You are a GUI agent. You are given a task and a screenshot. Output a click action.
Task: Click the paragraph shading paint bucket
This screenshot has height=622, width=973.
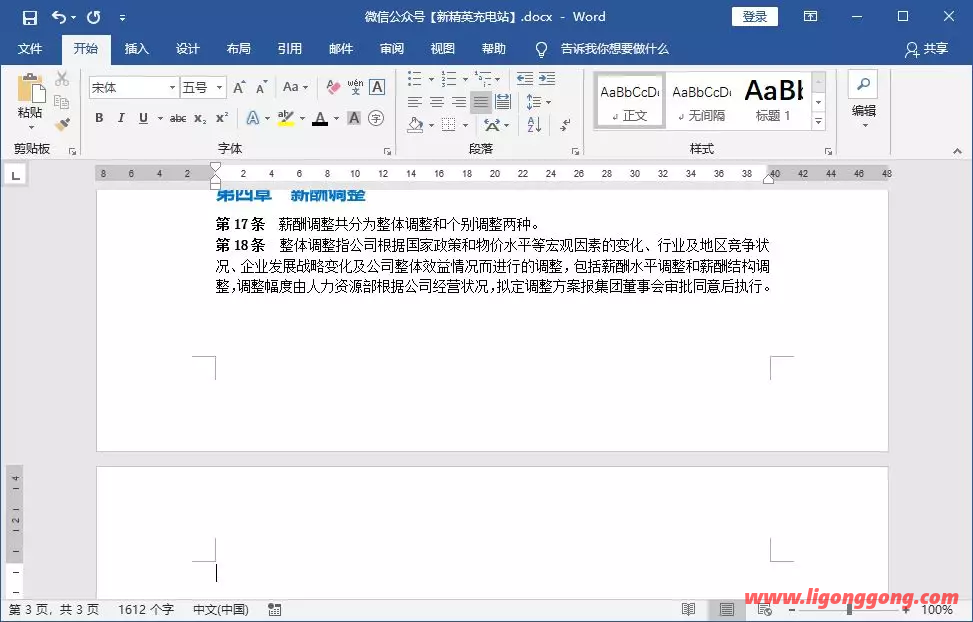point(415,125)
